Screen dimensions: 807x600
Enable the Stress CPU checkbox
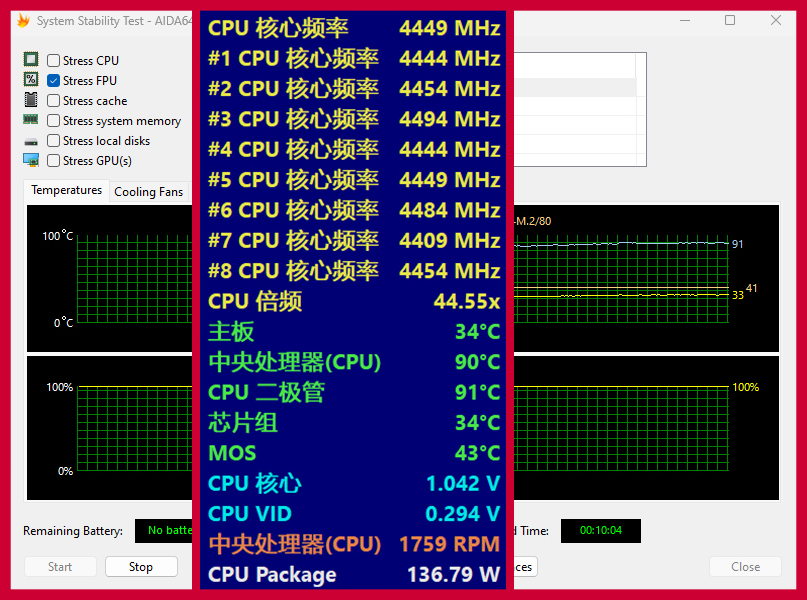point(54,61)
